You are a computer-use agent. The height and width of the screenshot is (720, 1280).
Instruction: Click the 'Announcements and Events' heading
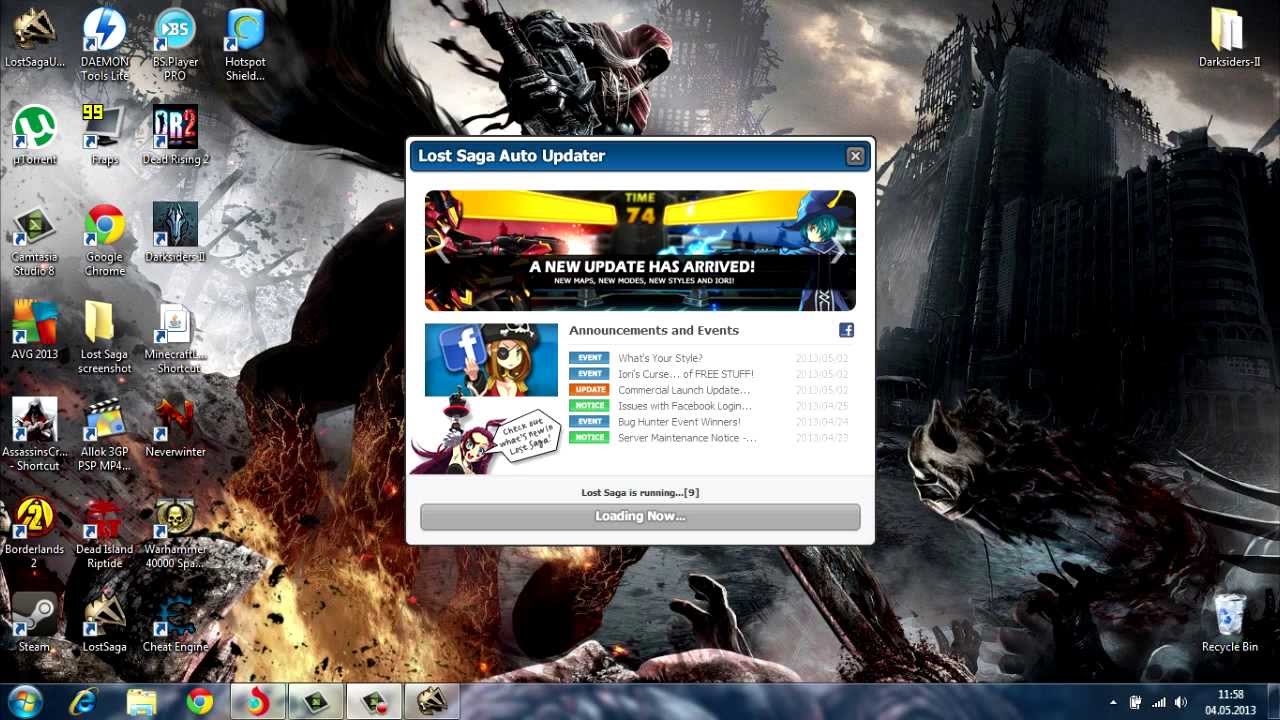pos(654,330)
